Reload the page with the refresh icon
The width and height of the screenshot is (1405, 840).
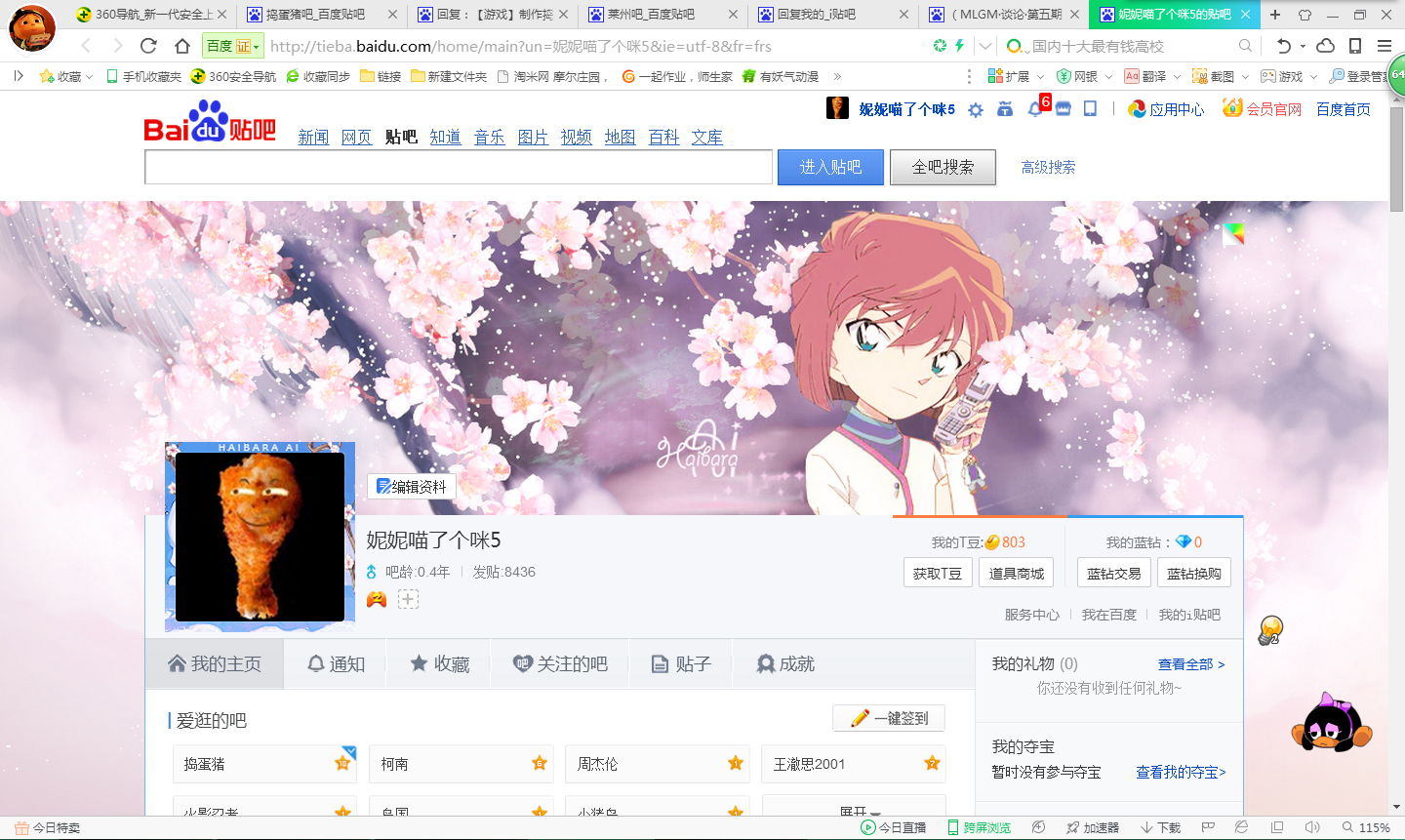point(148,46)
